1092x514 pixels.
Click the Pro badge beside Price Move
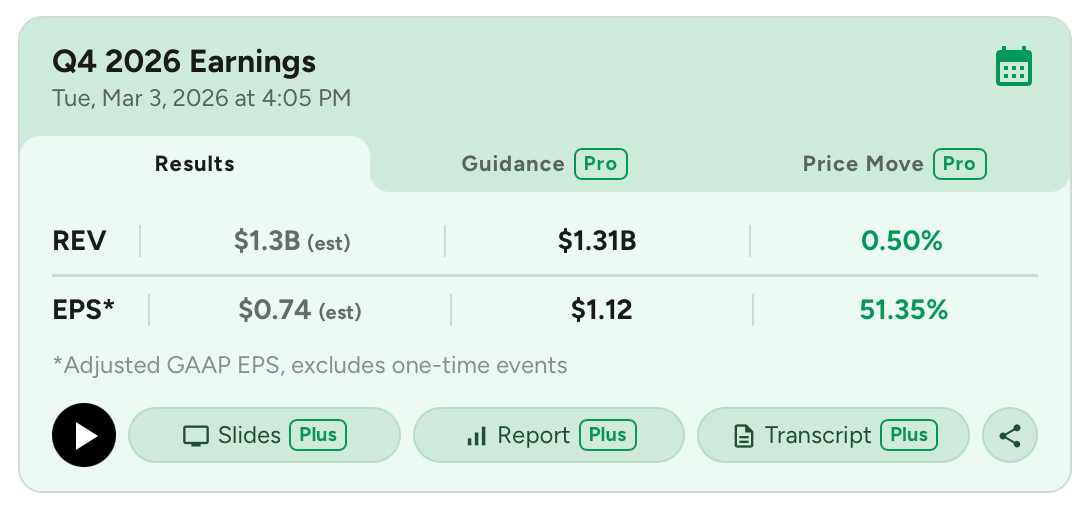click(x=960, y=164)
